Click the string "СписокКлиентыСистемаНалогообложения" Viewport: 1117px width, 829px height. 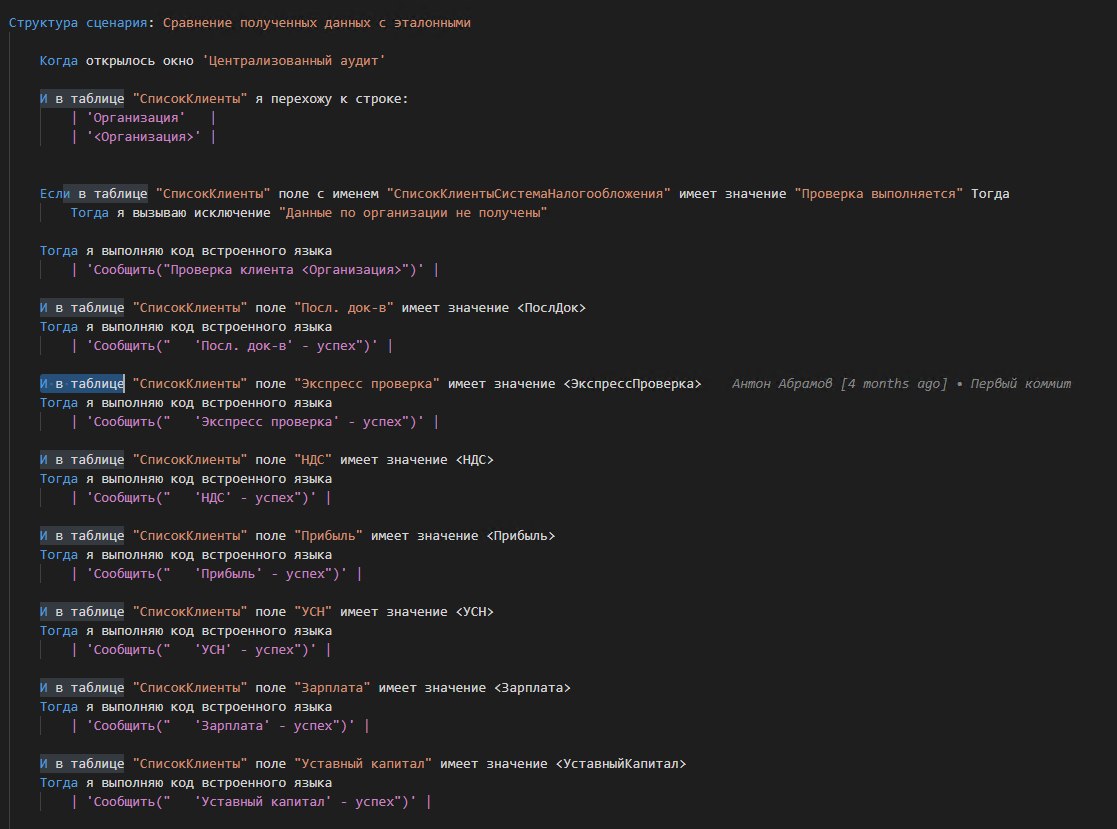pyautogui.click(x=528, y=194)
